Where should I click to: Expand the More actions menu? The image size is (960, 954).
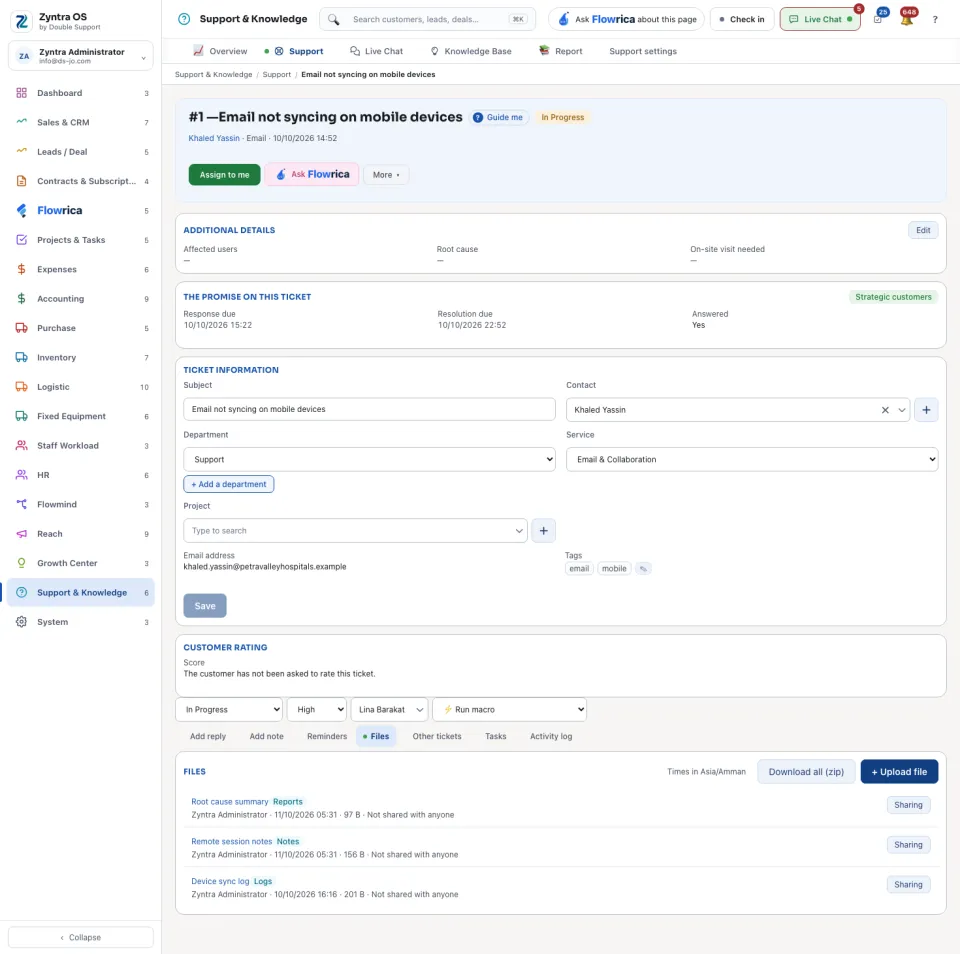coord(386,175)
